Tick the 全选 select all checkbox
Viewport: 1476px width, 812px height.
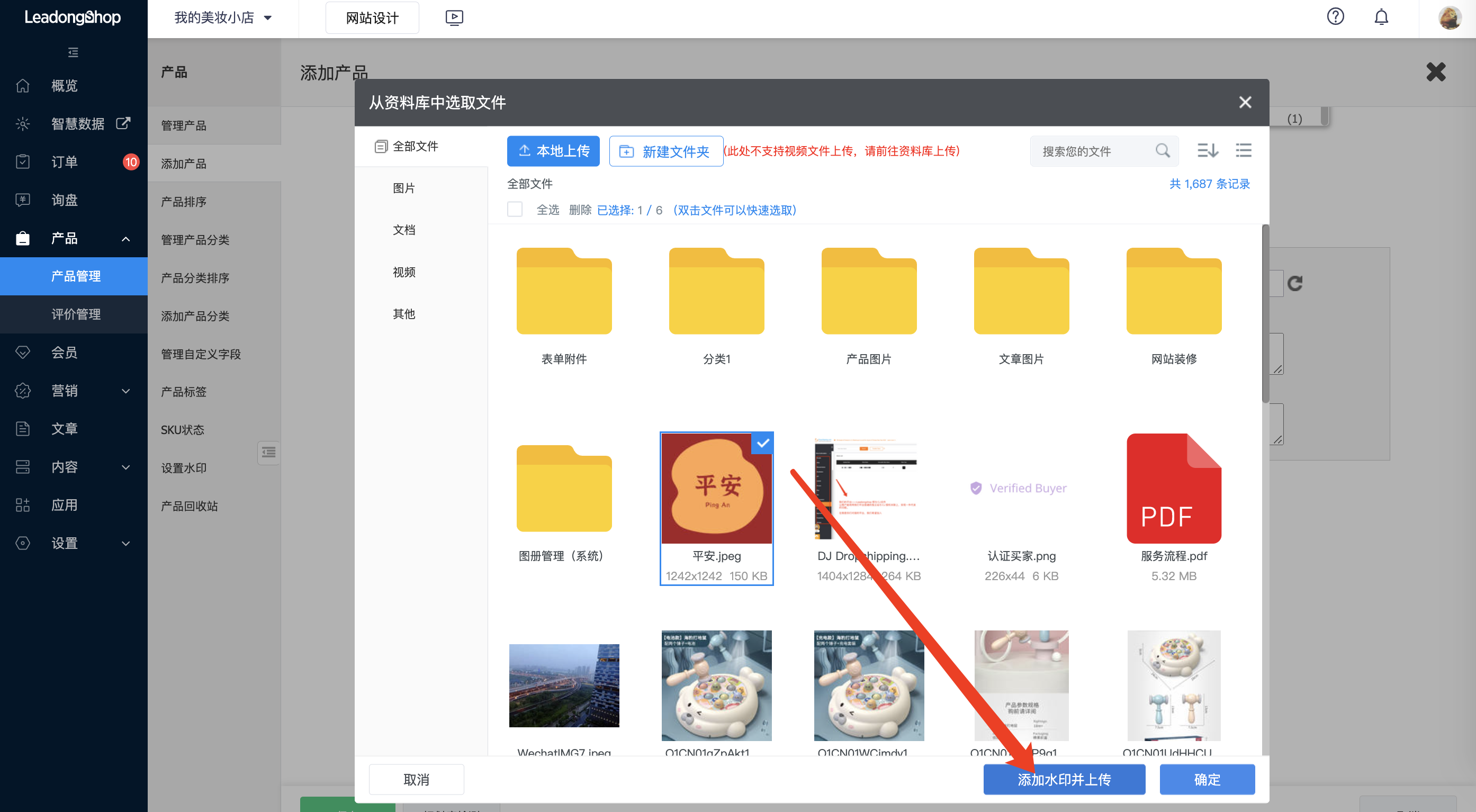515,210
